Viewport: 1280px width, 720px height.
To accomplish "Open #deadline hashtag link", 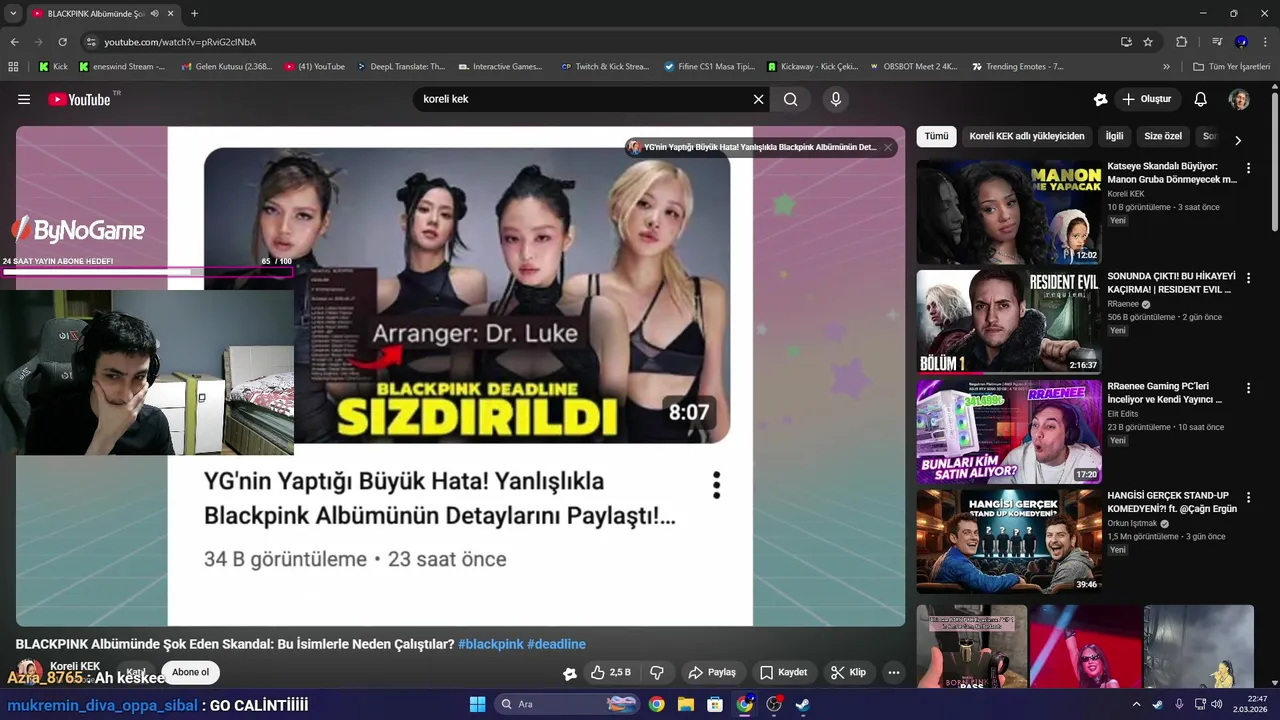I will [556, 644].
